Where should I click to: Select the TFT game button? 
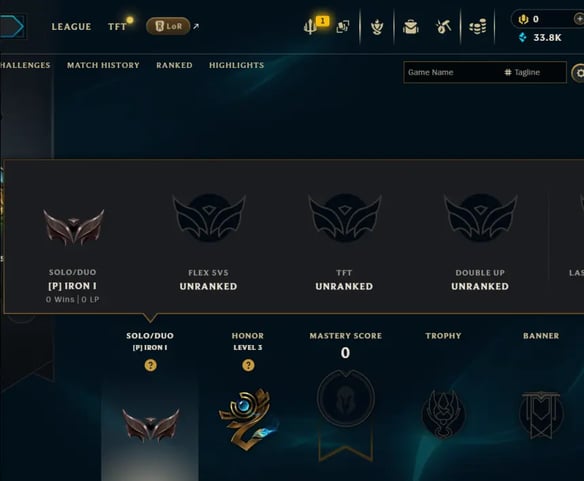[117, 27]
